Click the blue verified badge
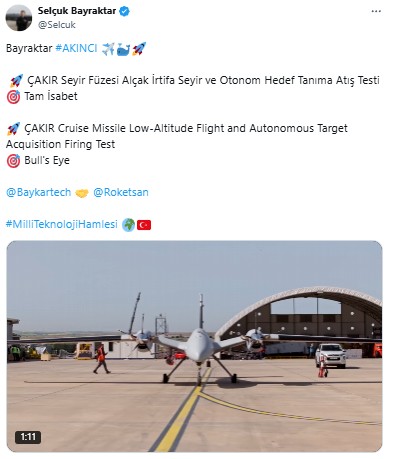Viewport: 393px width, 459px height. pyautogui.click(x=124, y=11)
